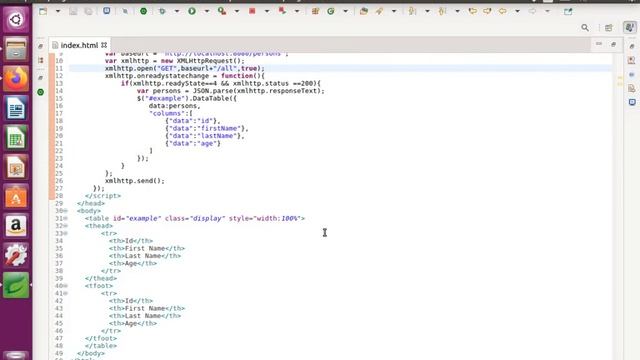Click the tfoot Last Name th line 44
The width and height of the screenshot is (640, 360).
(x=144, y=316)
